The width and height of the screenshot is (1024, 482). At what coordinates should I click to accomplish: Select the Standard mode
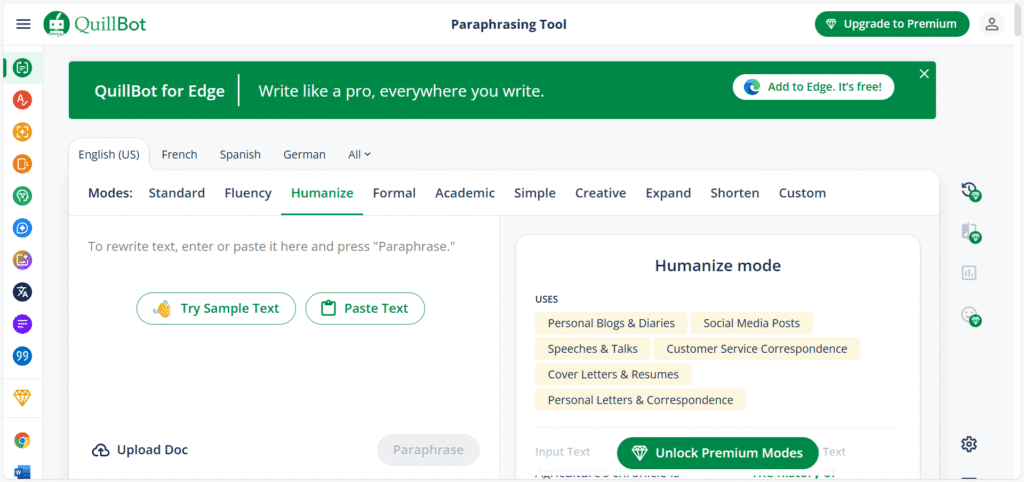pos(177,193)
